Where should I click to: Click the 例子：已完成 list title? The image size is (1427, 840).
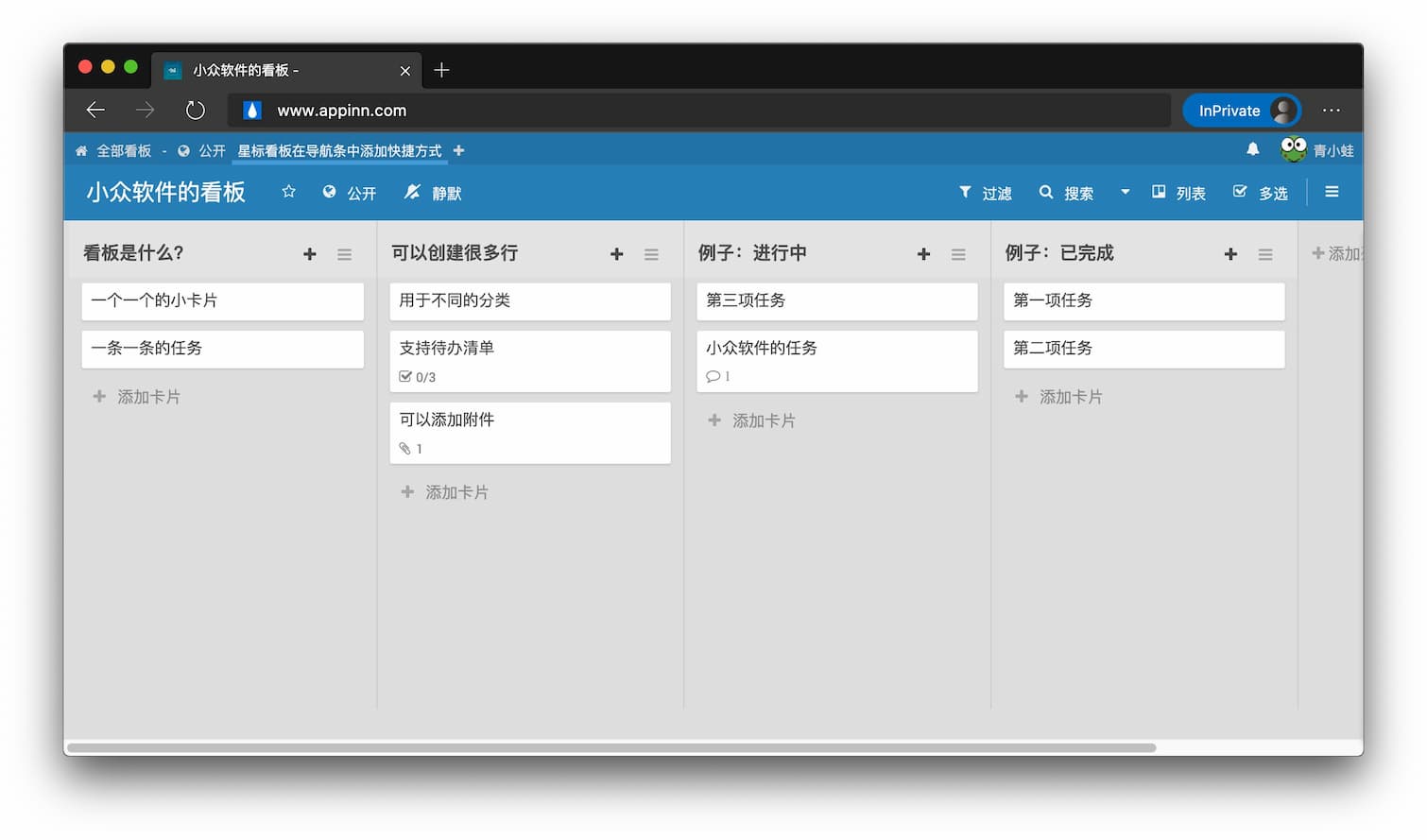click(1059, 253)
